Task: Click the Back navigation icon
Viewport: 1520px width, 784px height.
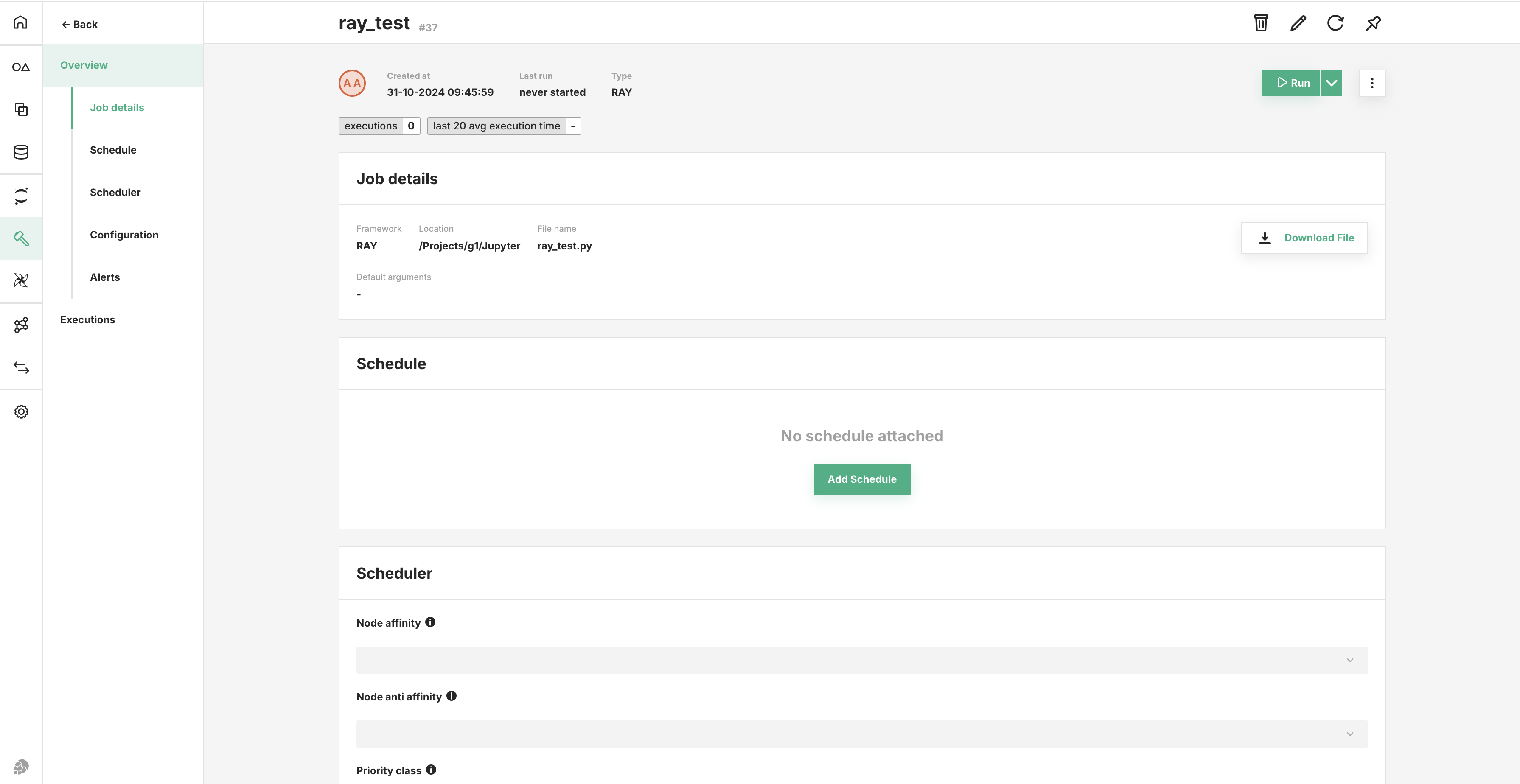Action: coord(63,23)
